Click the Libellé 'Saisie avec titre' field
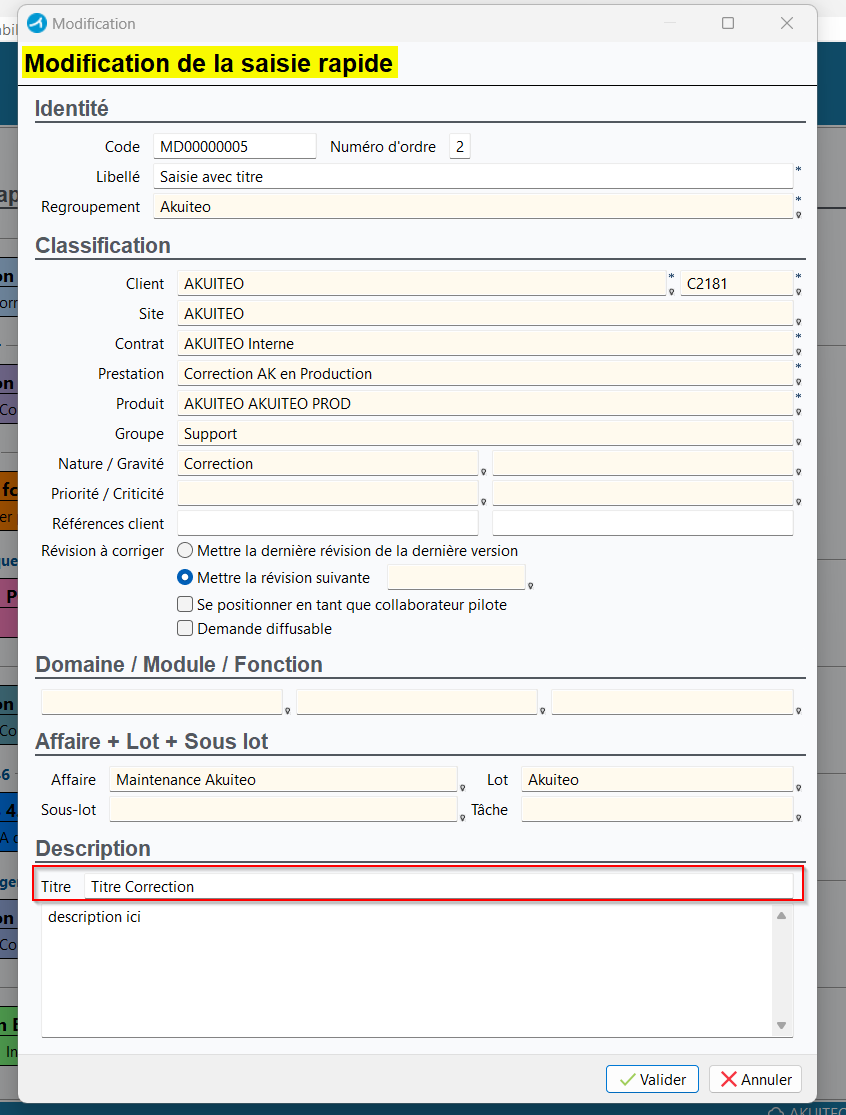The image size is (846, 1115). pyautogui.click(x=473, y=176)
